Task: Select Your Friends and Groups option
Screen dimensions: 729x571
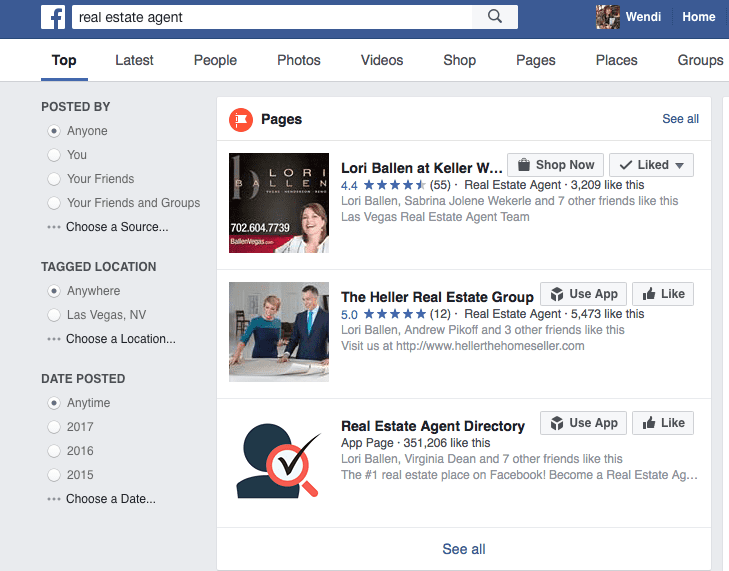Action: pyautogui.click(x=54, y=203)
